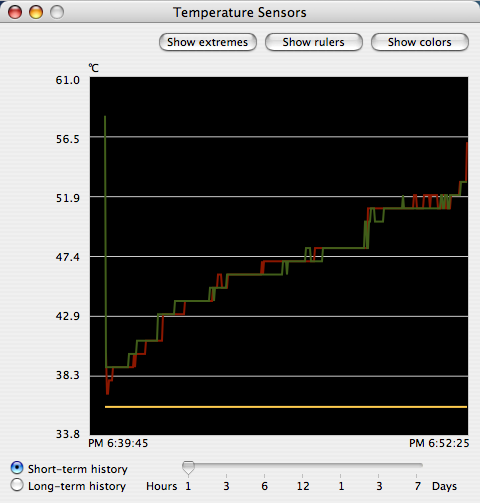Click the Show extremes button
This screenshot has width=480, height=503.
[x=208, y=42]
